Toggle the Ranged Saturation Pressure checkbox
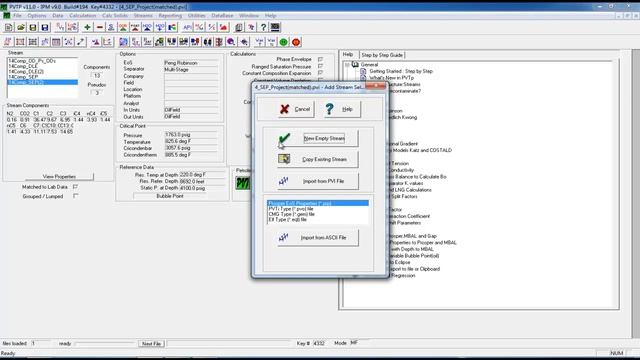640x360 pixels. coord(320,66)
